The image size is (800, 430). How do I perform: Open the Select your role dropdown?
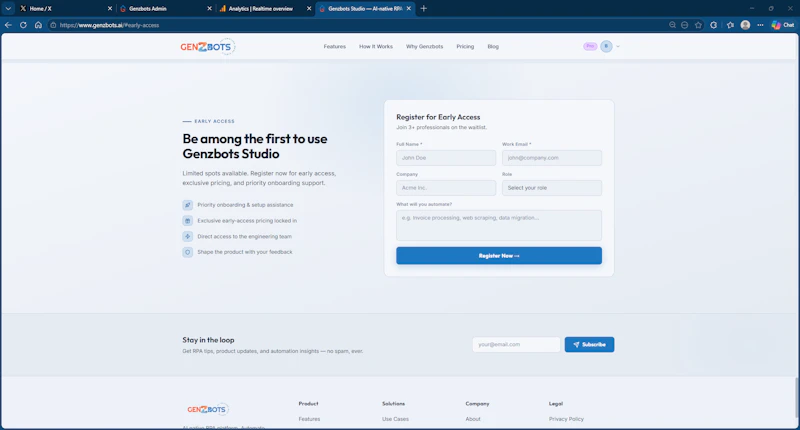tap(552, 188)
